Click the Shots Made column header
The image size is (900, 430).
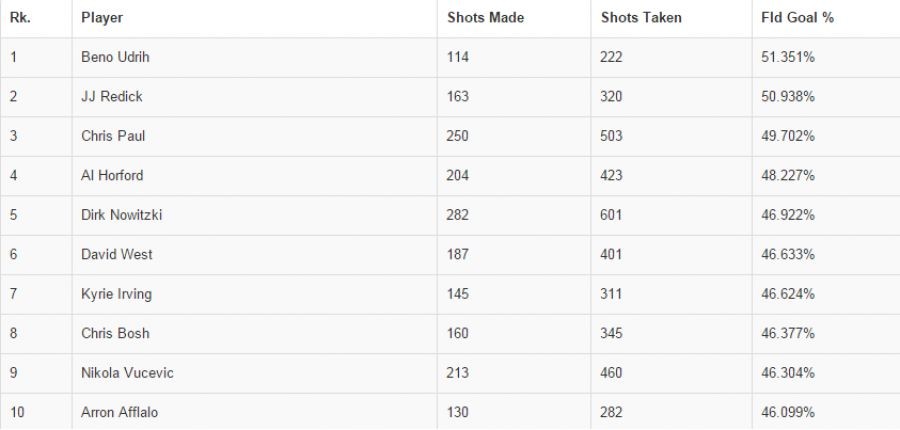point(485,18)
